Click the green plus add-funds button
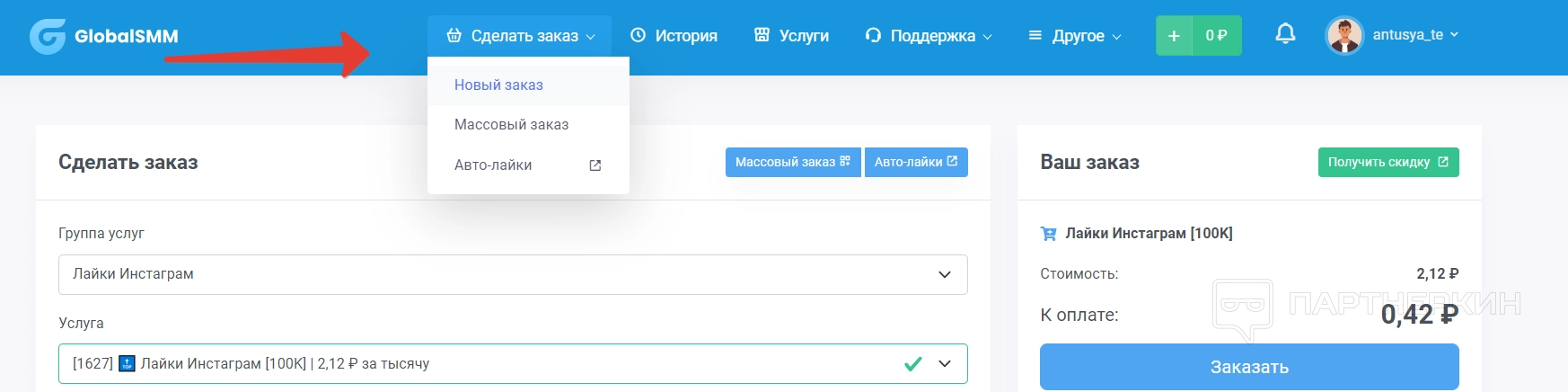The height and width of the screenshot is (392, 1568). 1174,36
